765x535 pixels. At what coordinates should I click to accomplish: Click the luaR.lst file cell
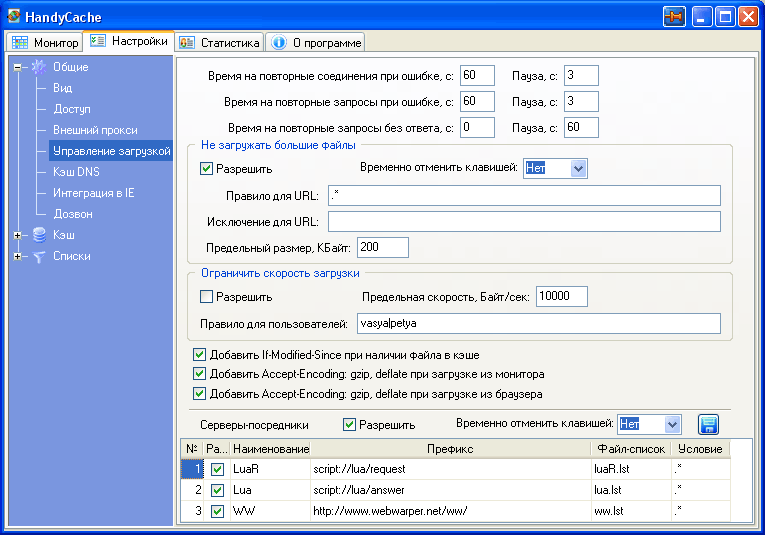631,469
